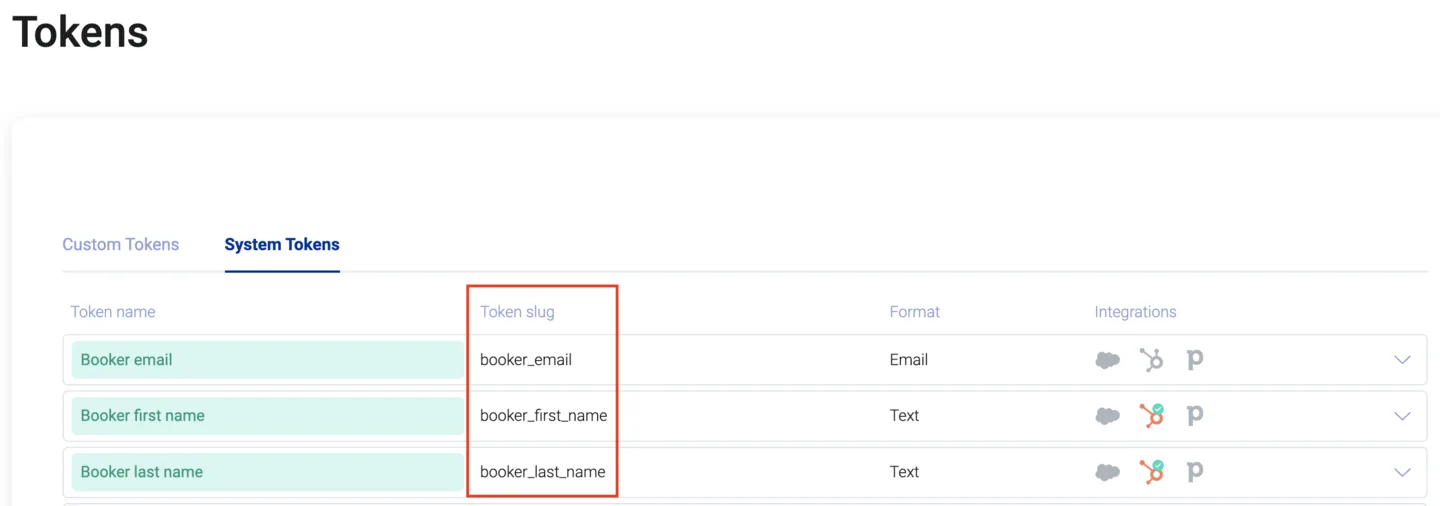Click HubSpot icon in Booker email row
1440x506 pixels.
tap(1152, 359)
